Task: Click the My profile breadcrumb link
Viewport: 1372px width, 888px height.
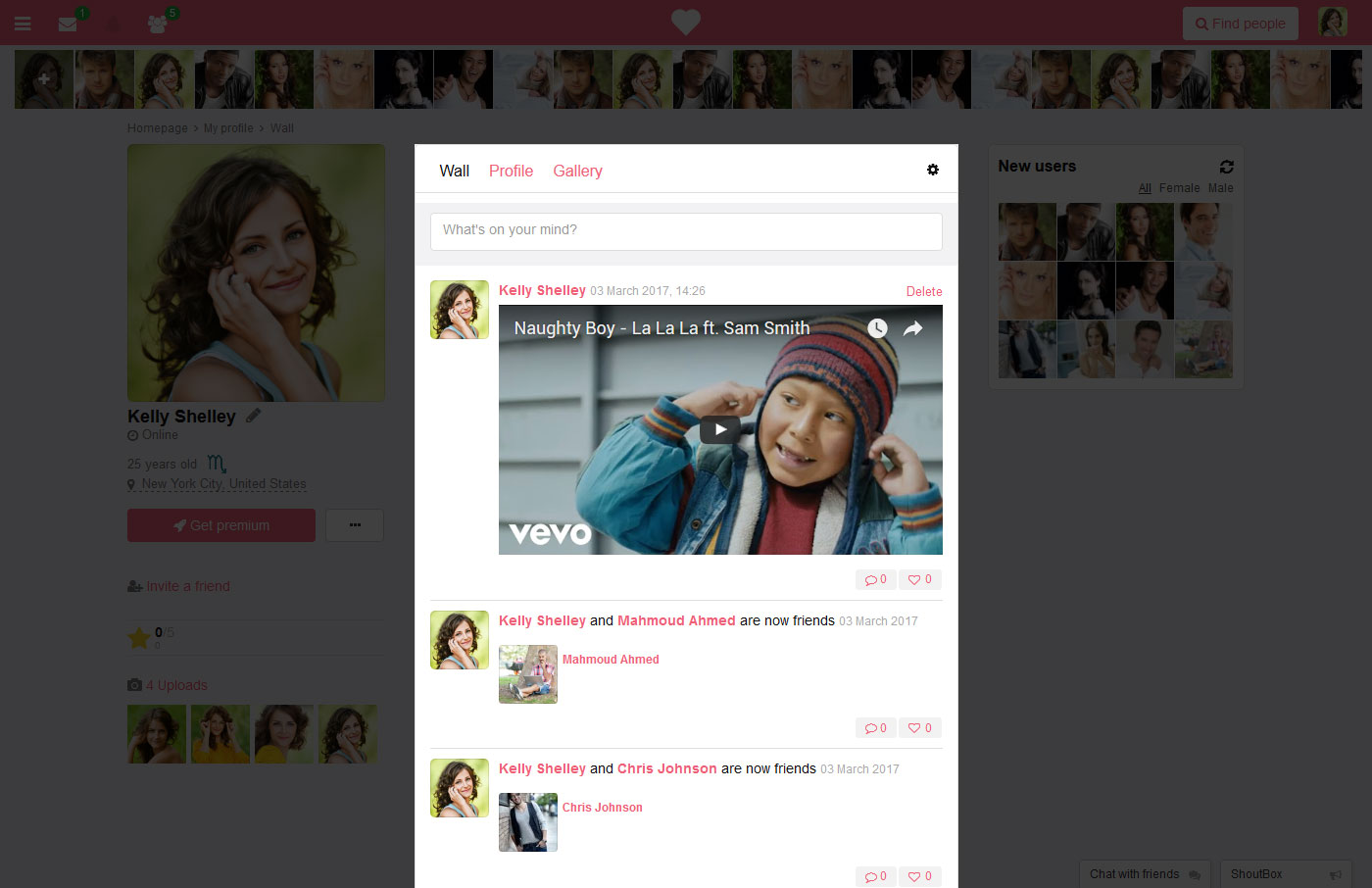Action: [x=228, y=128]
